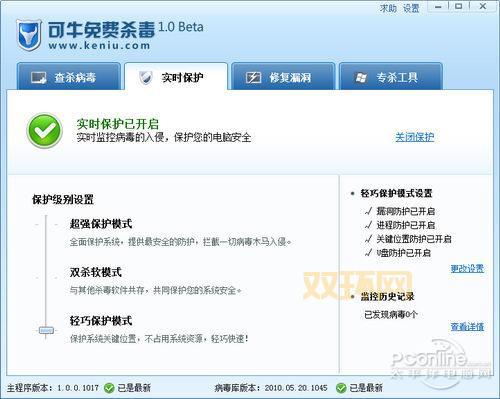Open the 查杀病毒 tab
500x399 pixels.
69,76
